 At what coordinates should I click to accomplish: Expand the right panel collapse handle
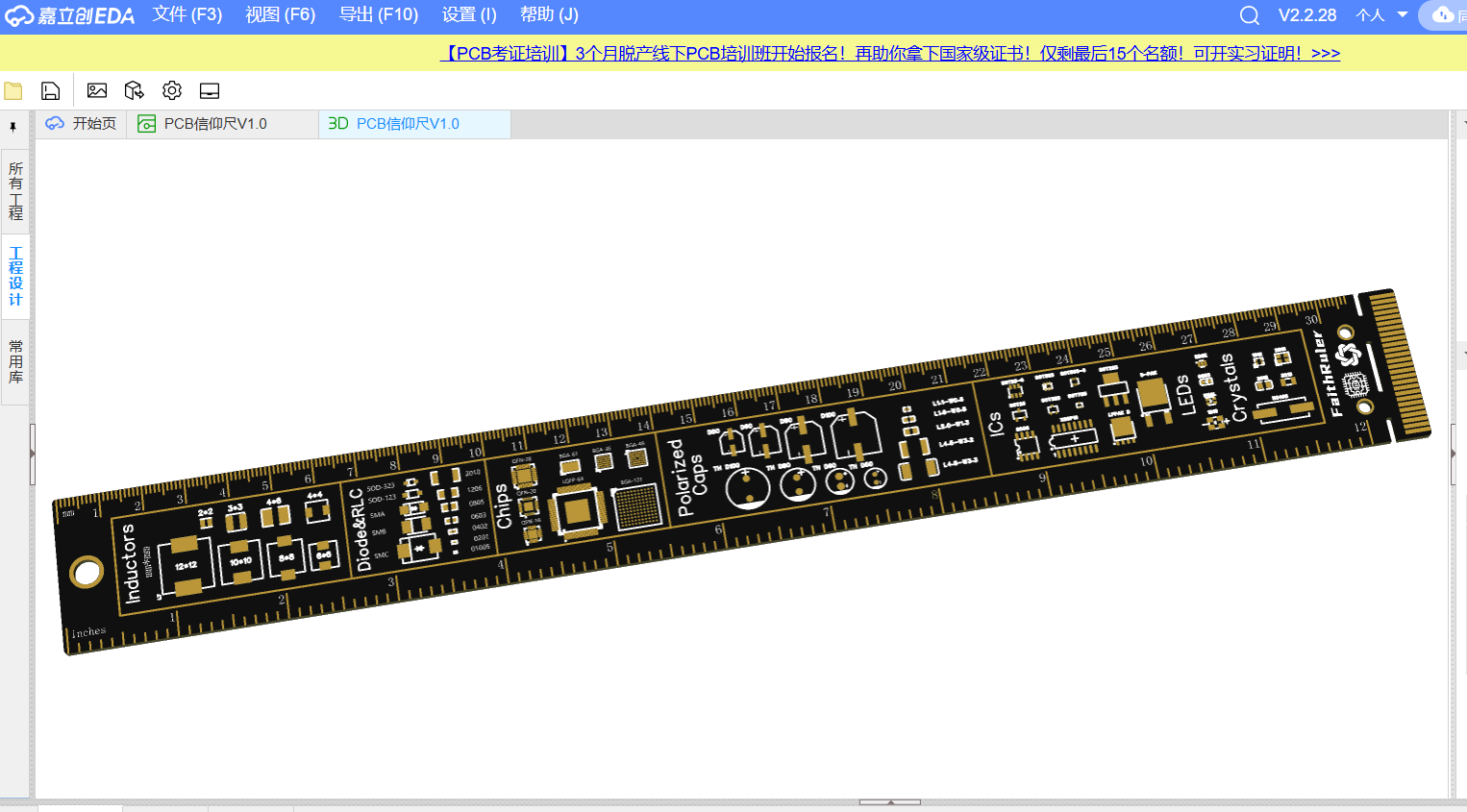pos(1454,454)
